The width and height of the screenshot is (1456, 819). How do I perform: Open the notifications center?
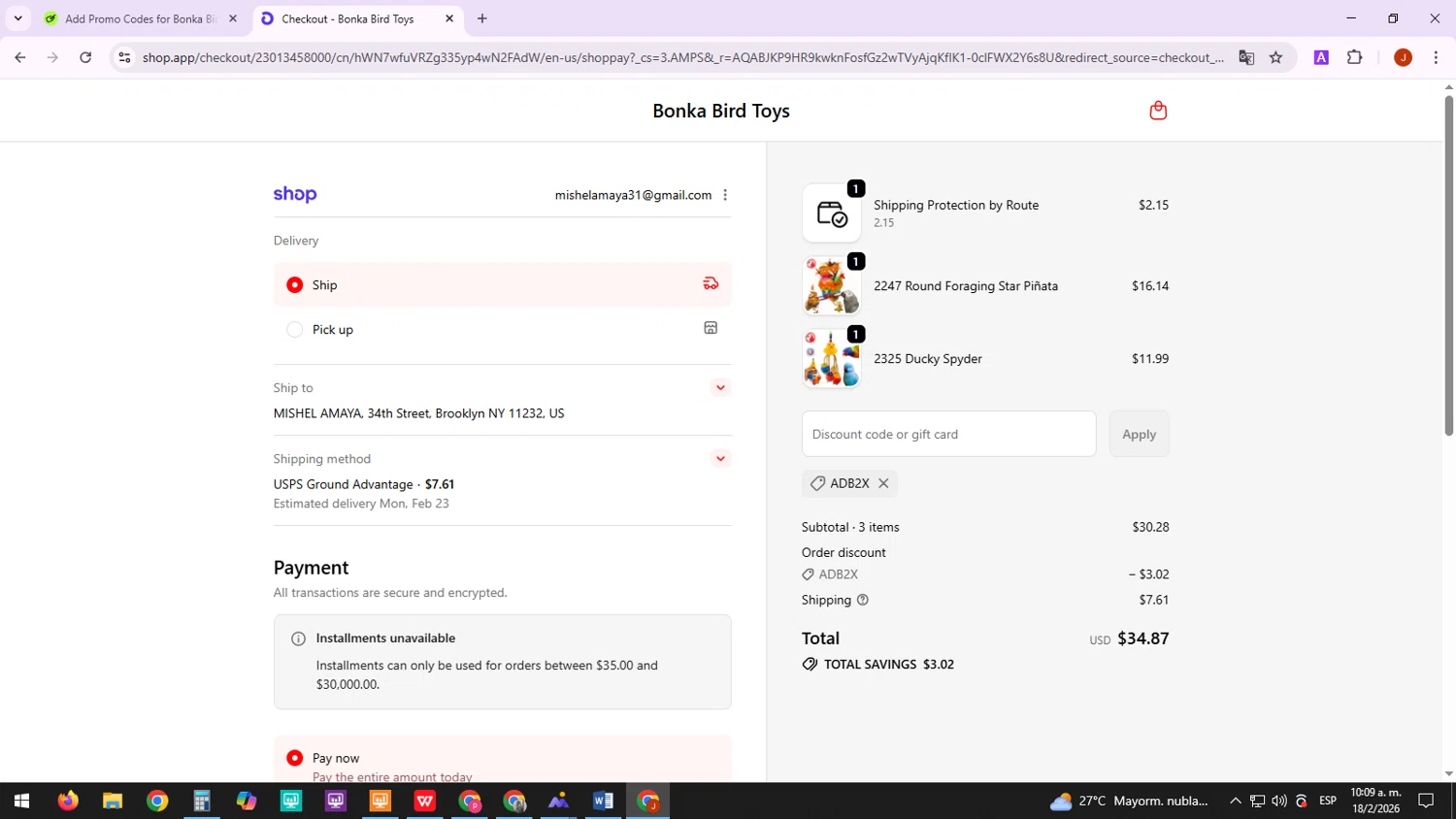coord(1426,801)
